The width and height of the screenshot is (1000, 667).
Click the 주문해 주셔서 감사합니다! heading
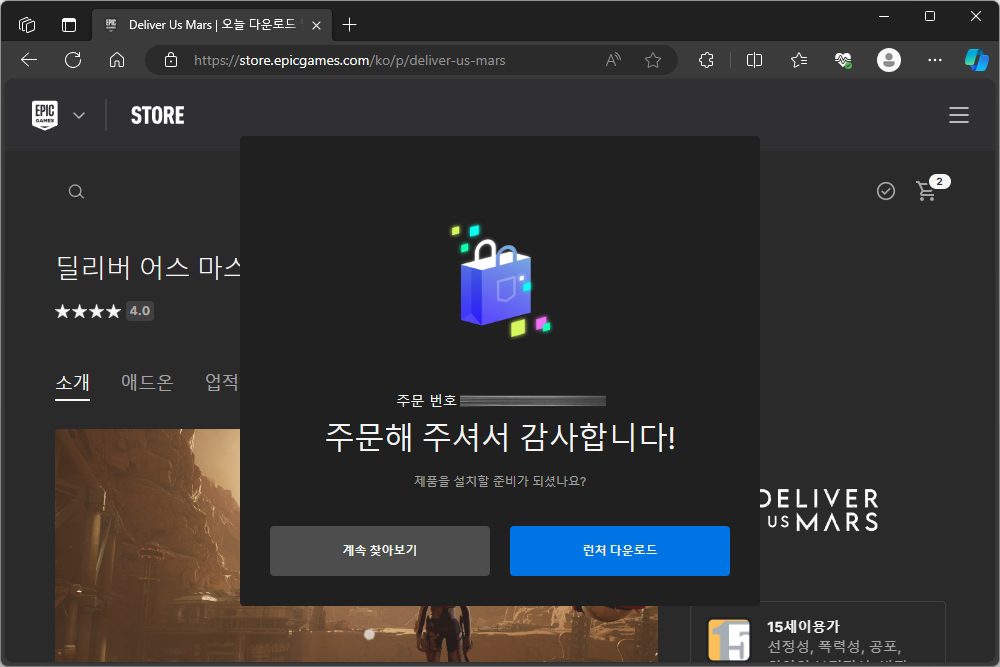pyautogui.click(x=500, y=437)
